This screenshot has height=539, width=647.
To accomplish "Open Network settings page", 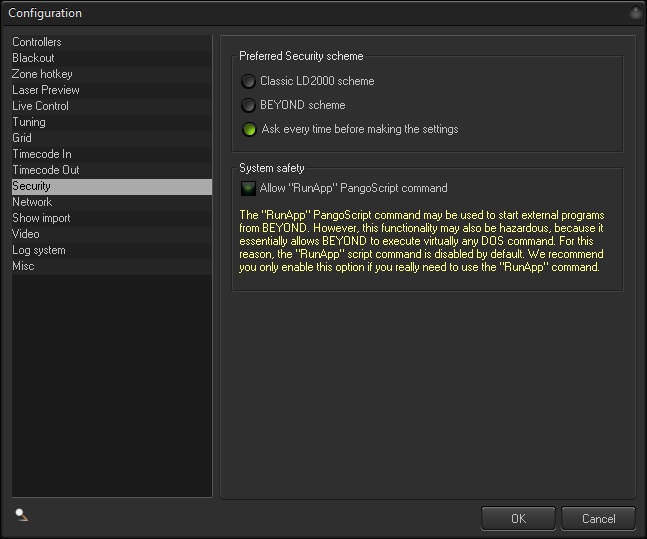I will (x=112, y=202).
